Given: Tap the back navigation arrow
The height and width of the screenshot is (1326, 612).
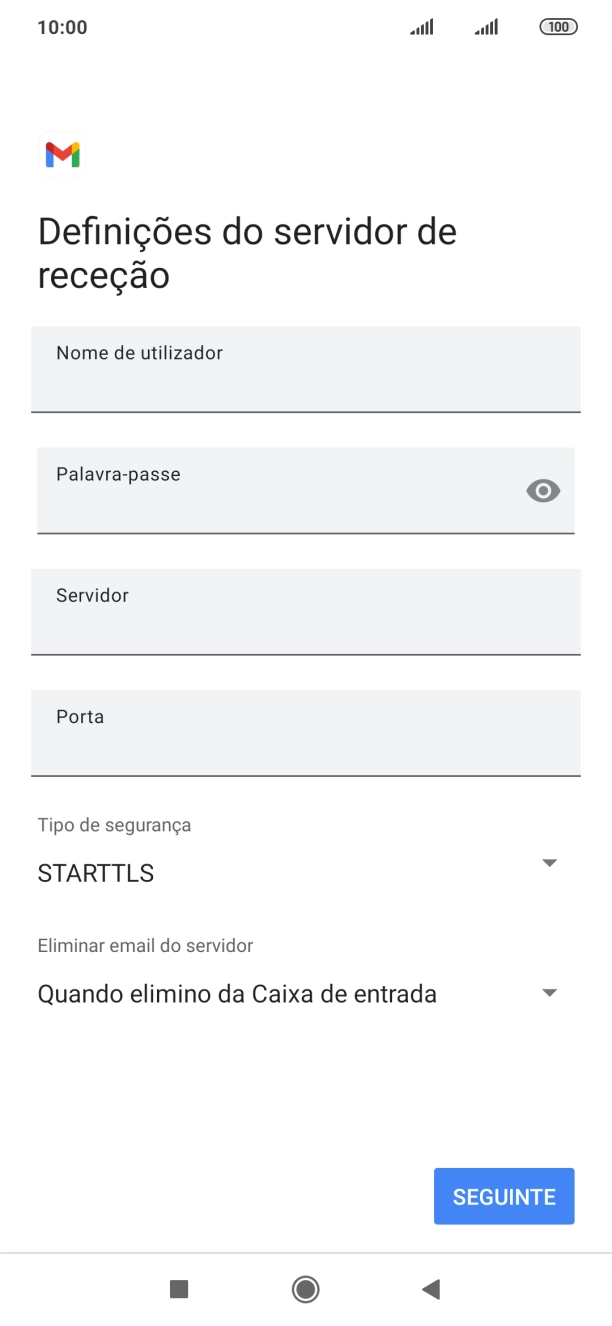Looking at the screenshot, I should tap(430, 1289).
